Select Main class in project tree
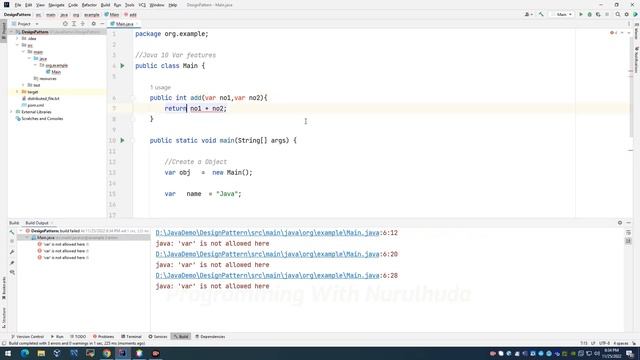Image resolution: width=640 pixels, height=360 pixels. tap(53, 72)
